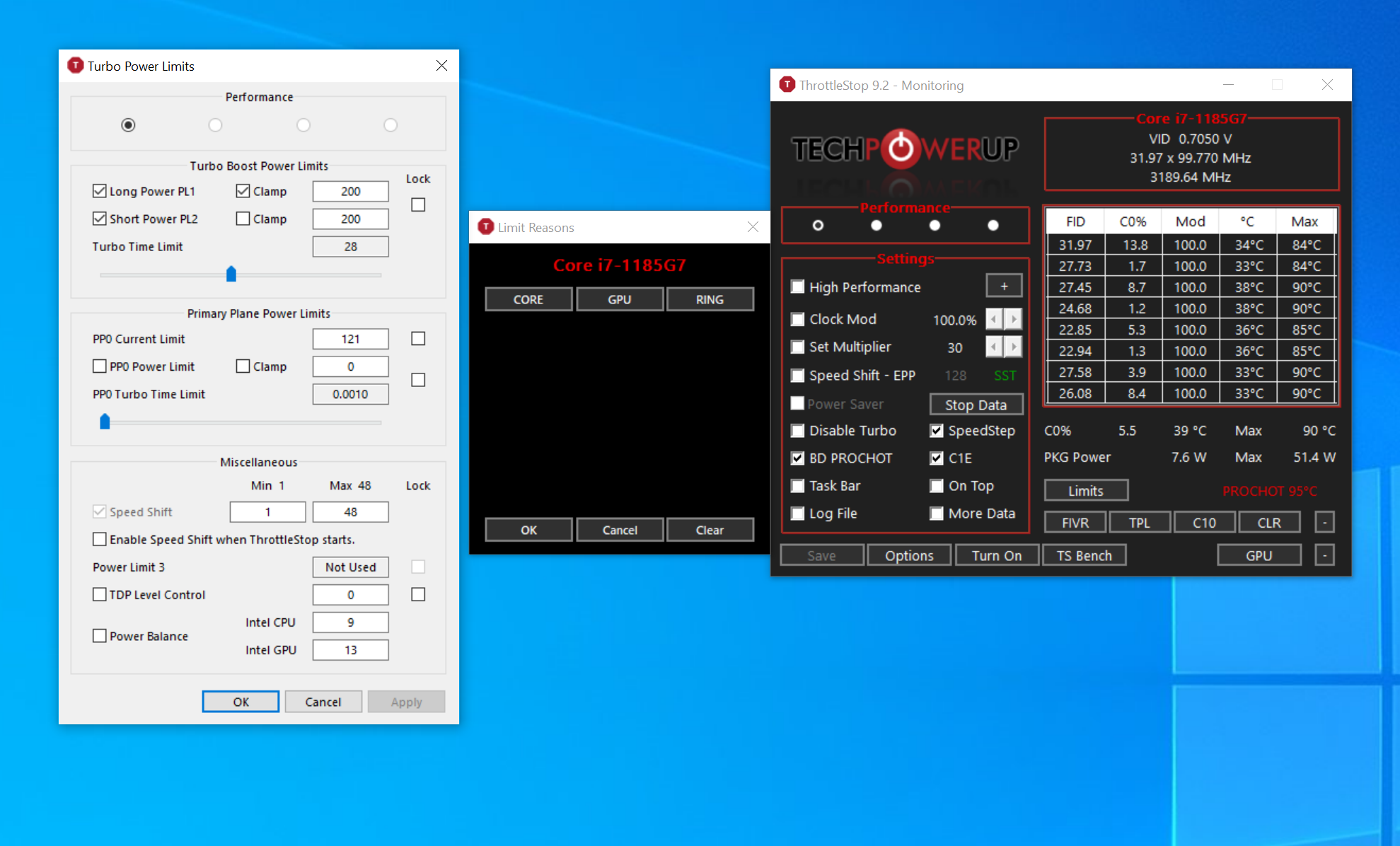Select the third profile in Turbo Power Limits
1400x846 pixels.
pyautogui.click(x=303, y=125)
